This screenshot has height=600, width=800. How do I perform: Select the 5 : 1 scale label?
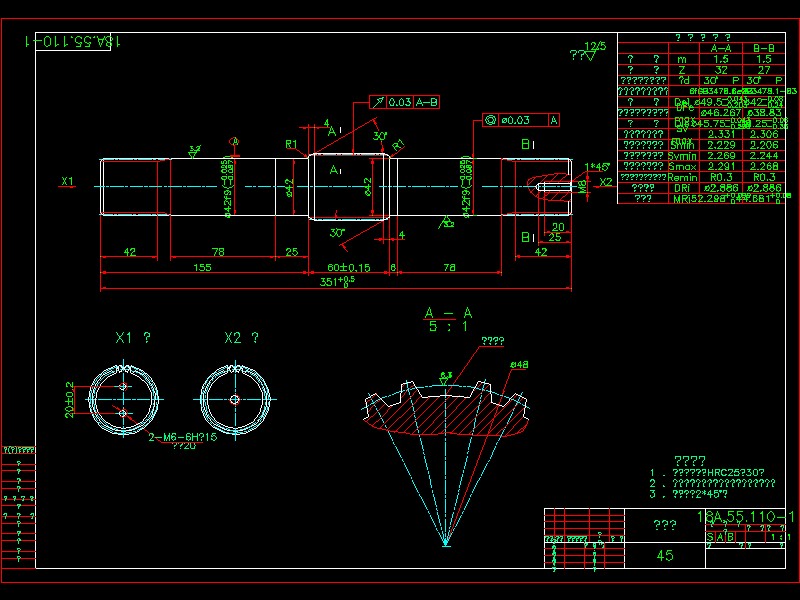pos(448,327)
